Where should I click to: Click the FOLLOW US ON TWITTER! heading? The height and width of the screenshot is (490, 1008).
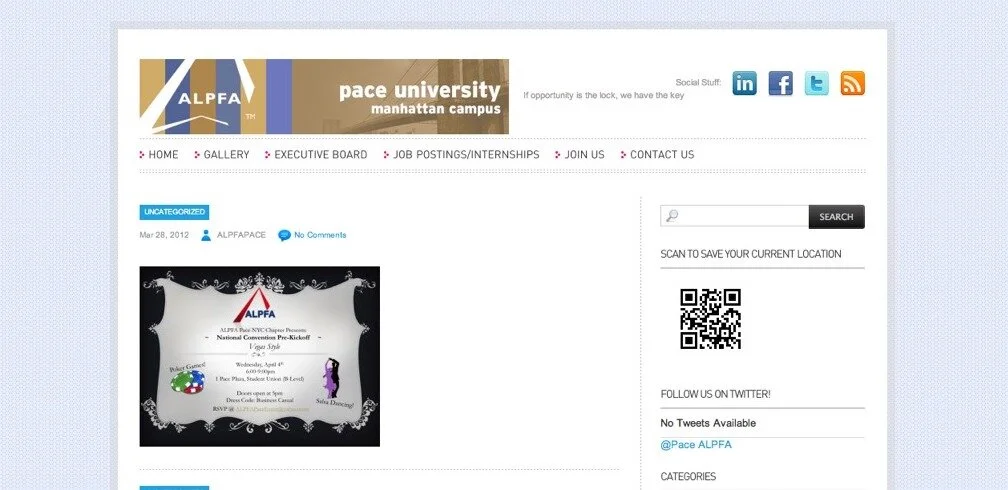(715, 394)
